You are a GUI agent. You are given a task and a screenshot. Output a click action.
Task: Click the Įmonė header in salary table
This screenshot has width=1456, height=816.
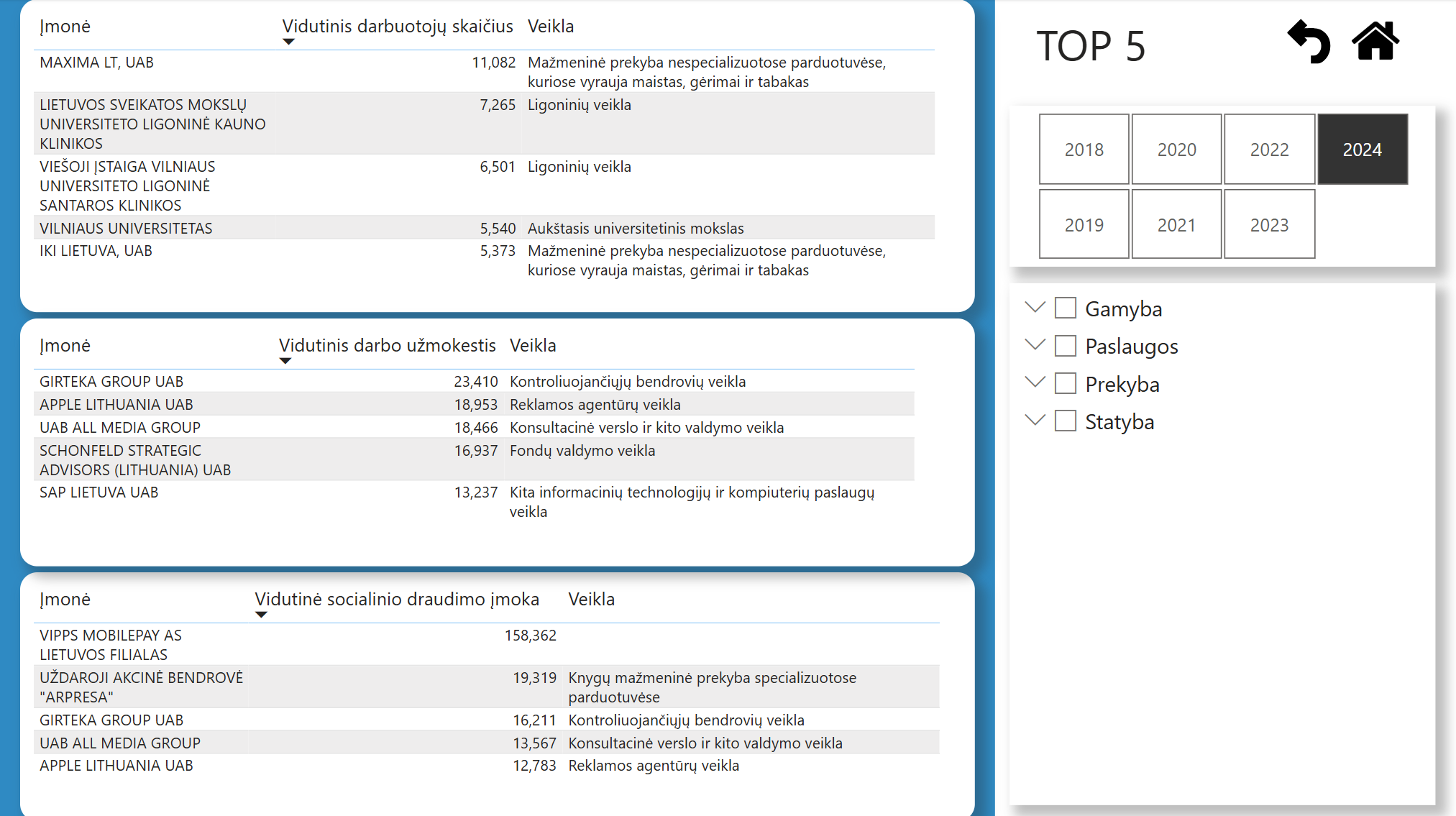(x=65, y=346)
